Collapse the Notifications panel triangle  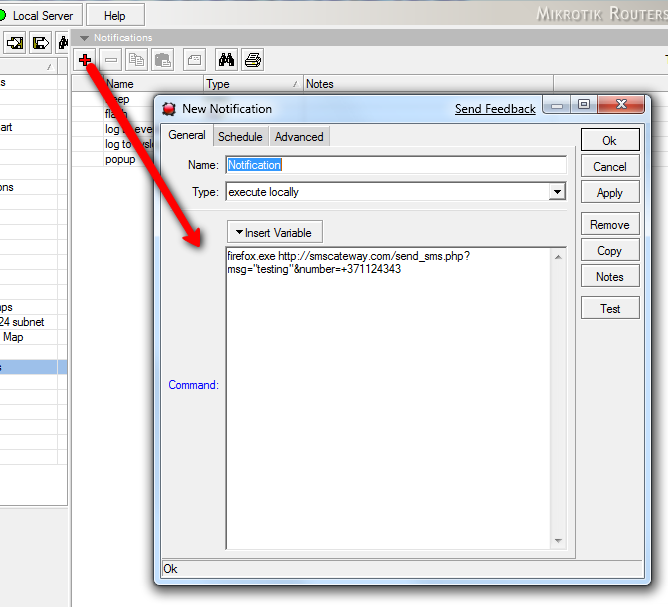click(84, 38)
